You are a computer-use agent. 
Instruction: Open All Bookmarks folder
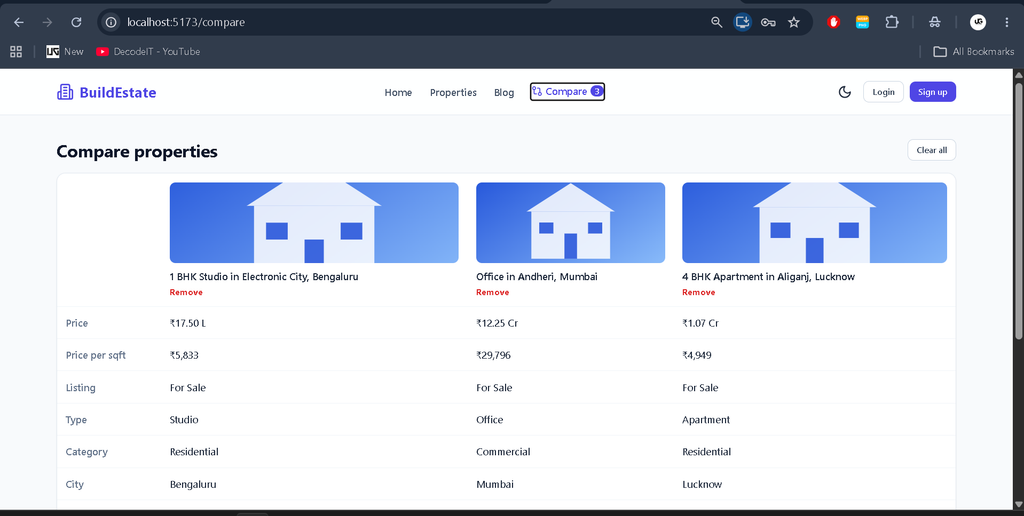[974, 52]
